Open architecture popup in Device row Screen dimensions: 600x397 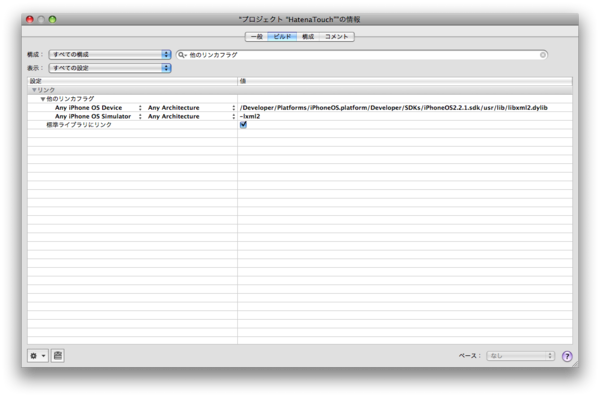233,108
